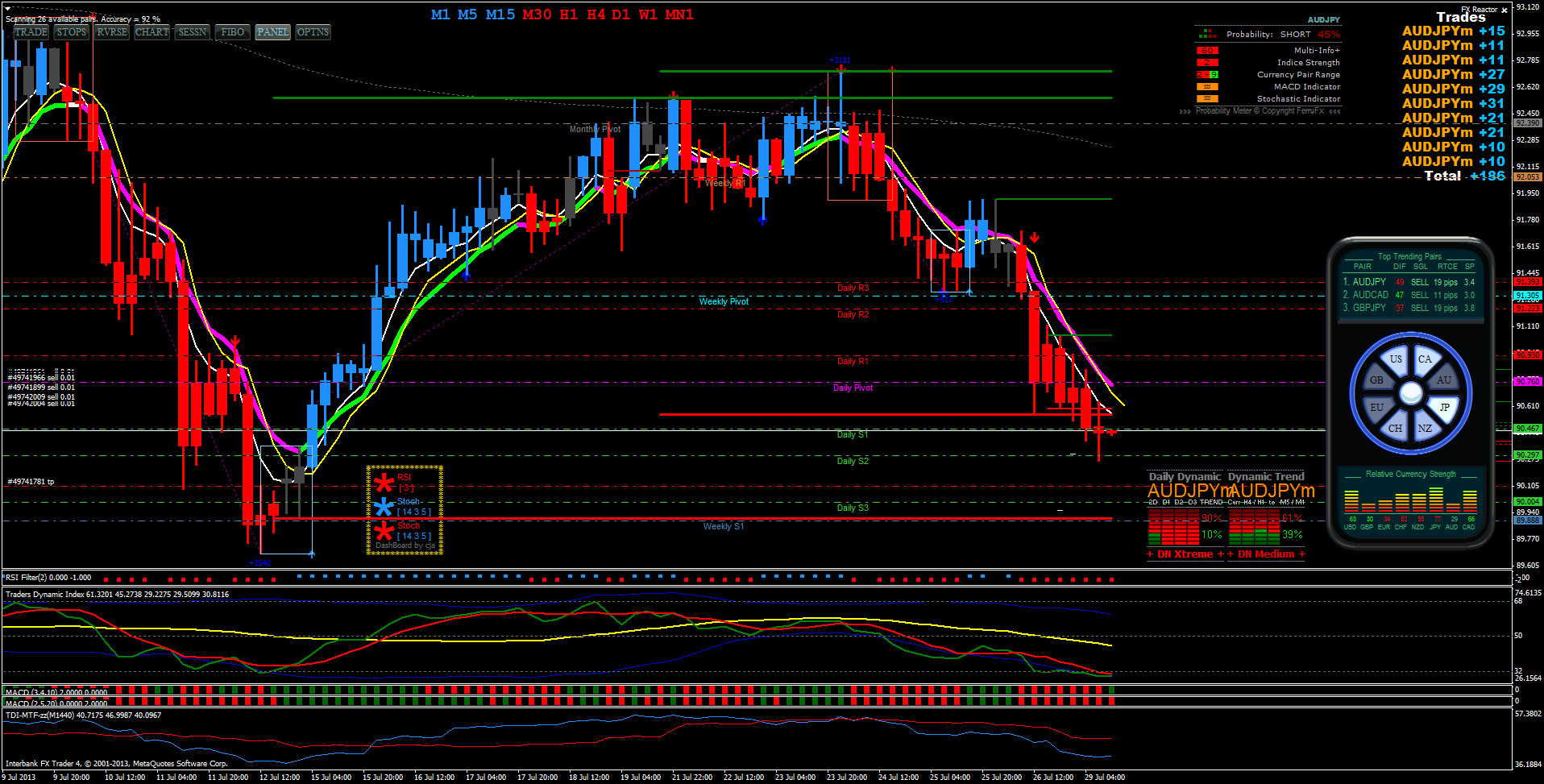Click the Currency Pair Range label

click(1299, 75)
